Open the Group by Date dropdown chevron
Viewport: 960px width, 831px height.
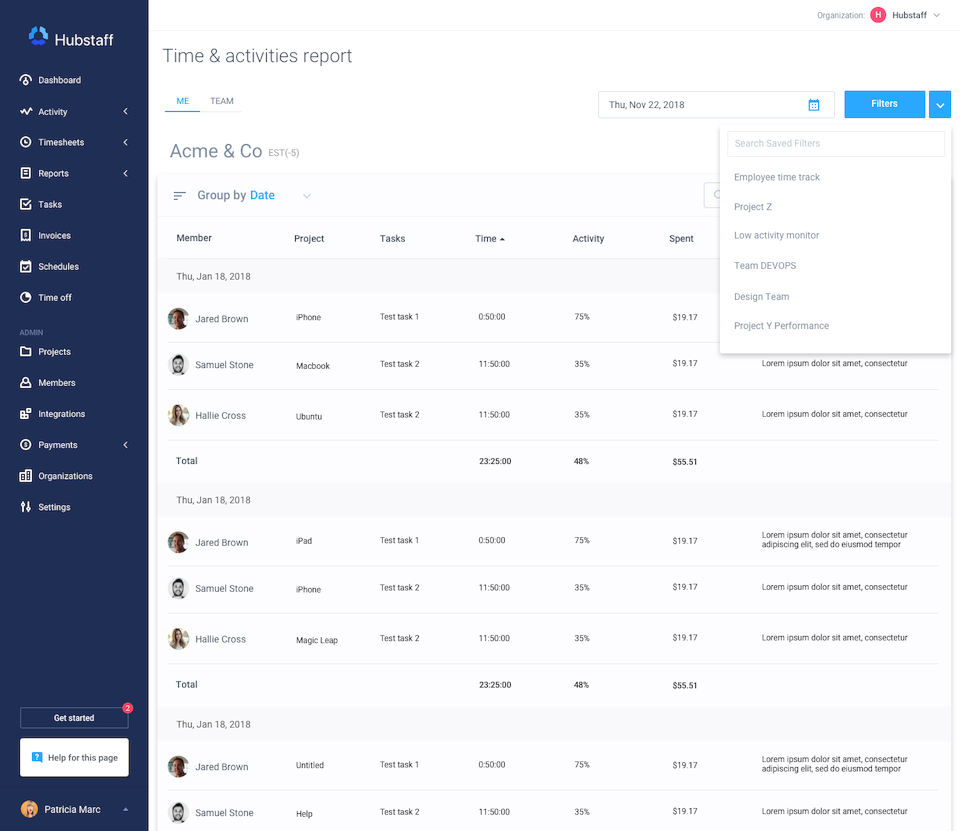coord(307,196)
